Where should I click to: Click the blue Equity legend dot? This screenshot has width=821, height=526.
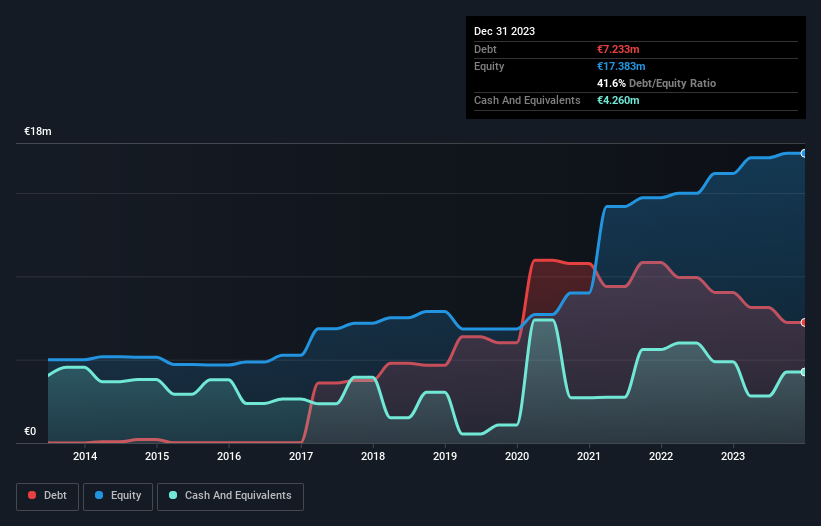coord(99,495)
